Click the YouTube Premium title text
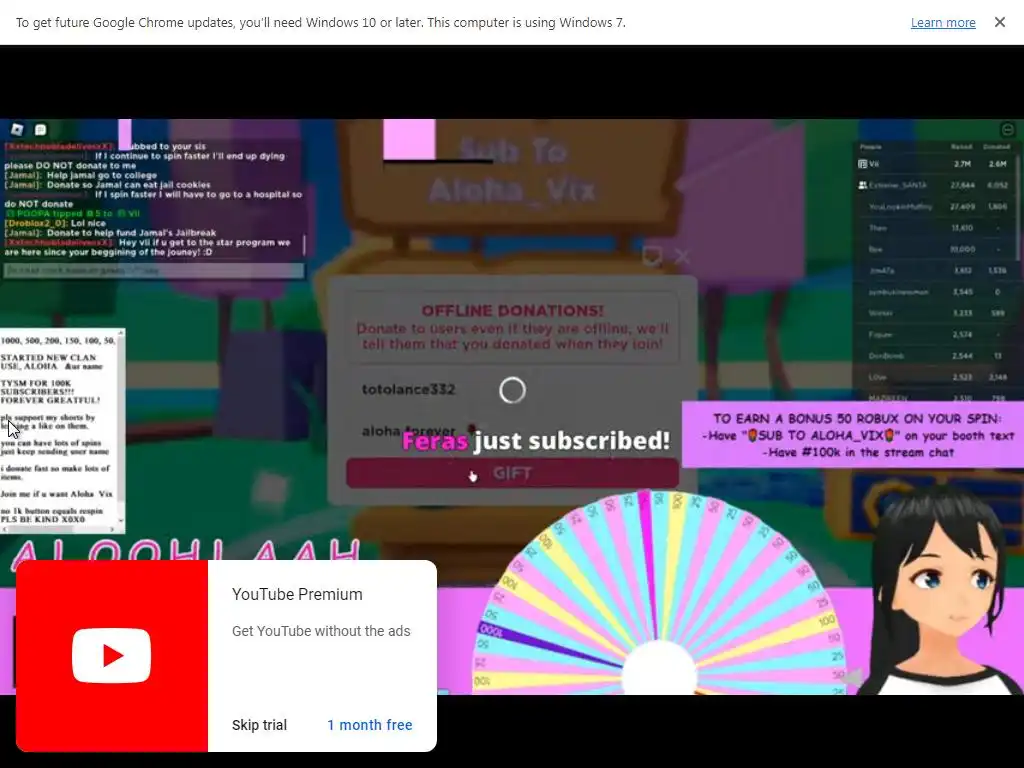 [297, 594]
